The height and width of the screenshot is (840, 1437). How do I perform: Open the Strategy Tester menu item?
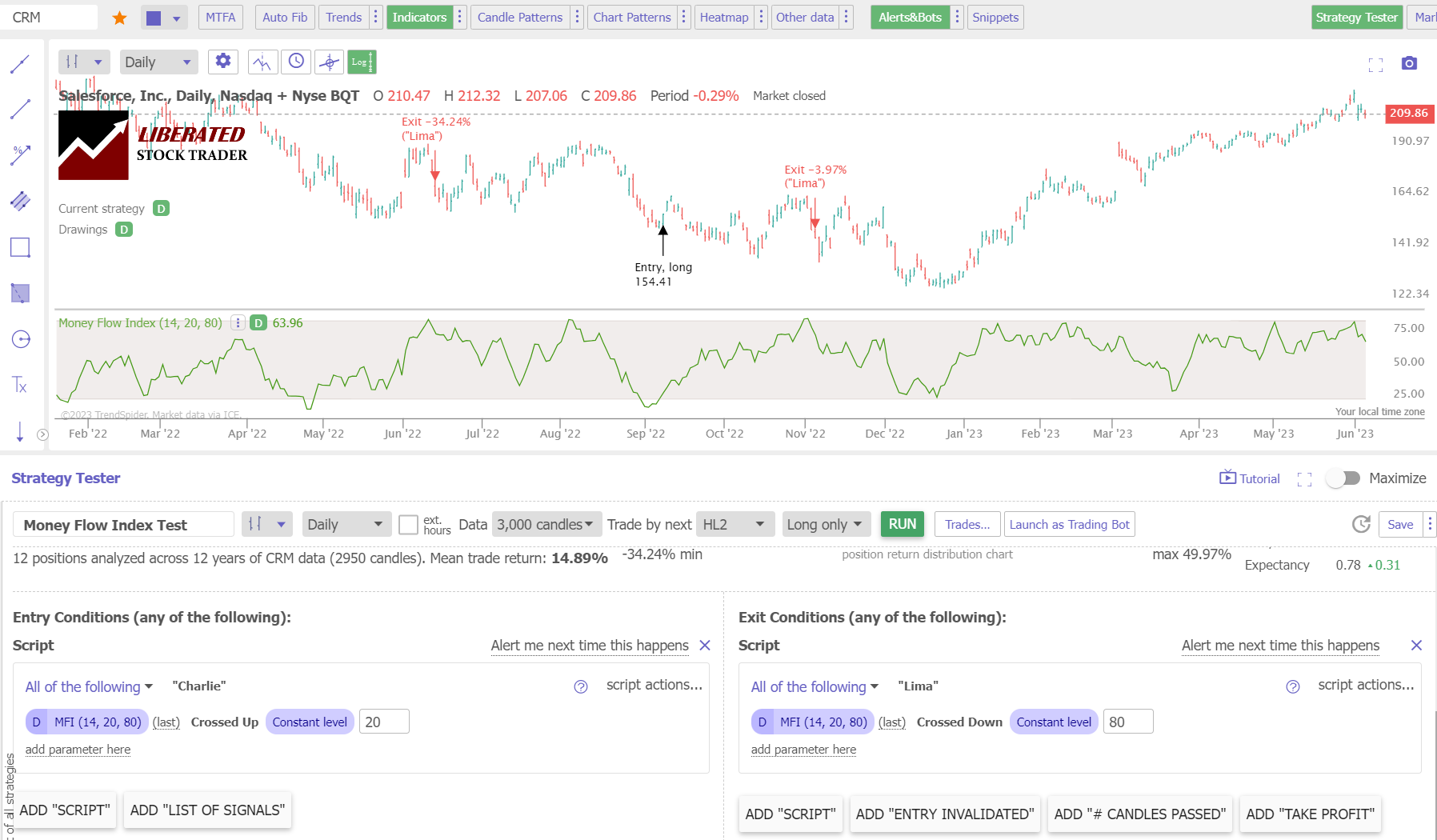coord(1356,17)
